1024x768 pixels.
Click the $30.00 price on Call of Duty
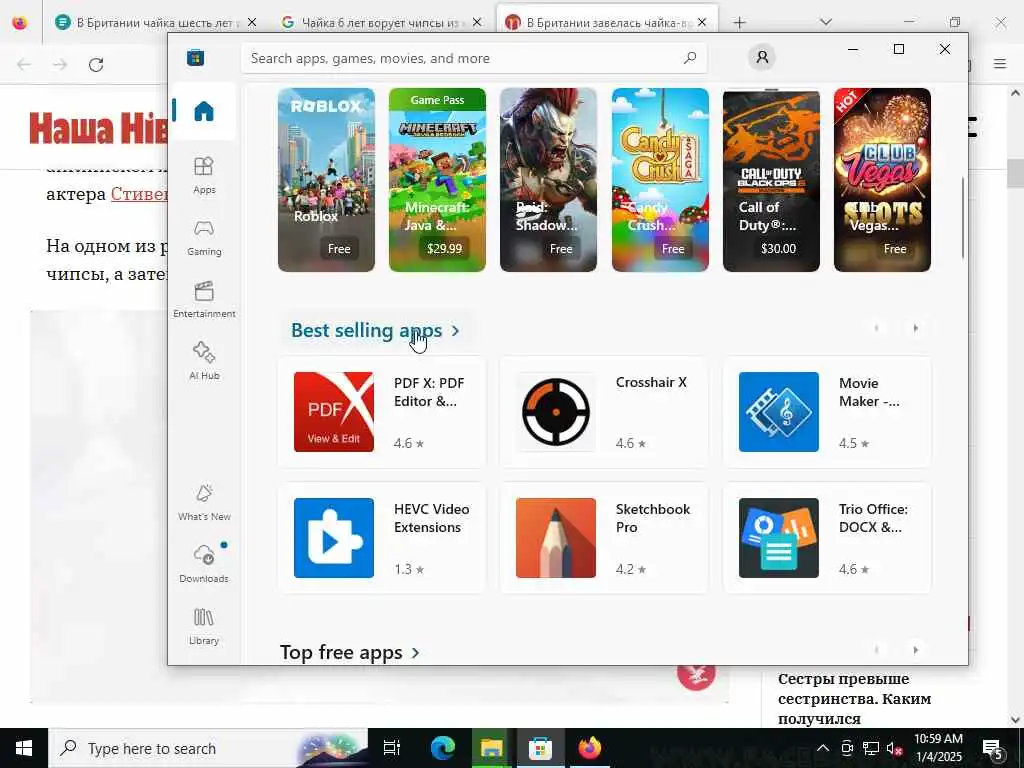pos(778,249)
